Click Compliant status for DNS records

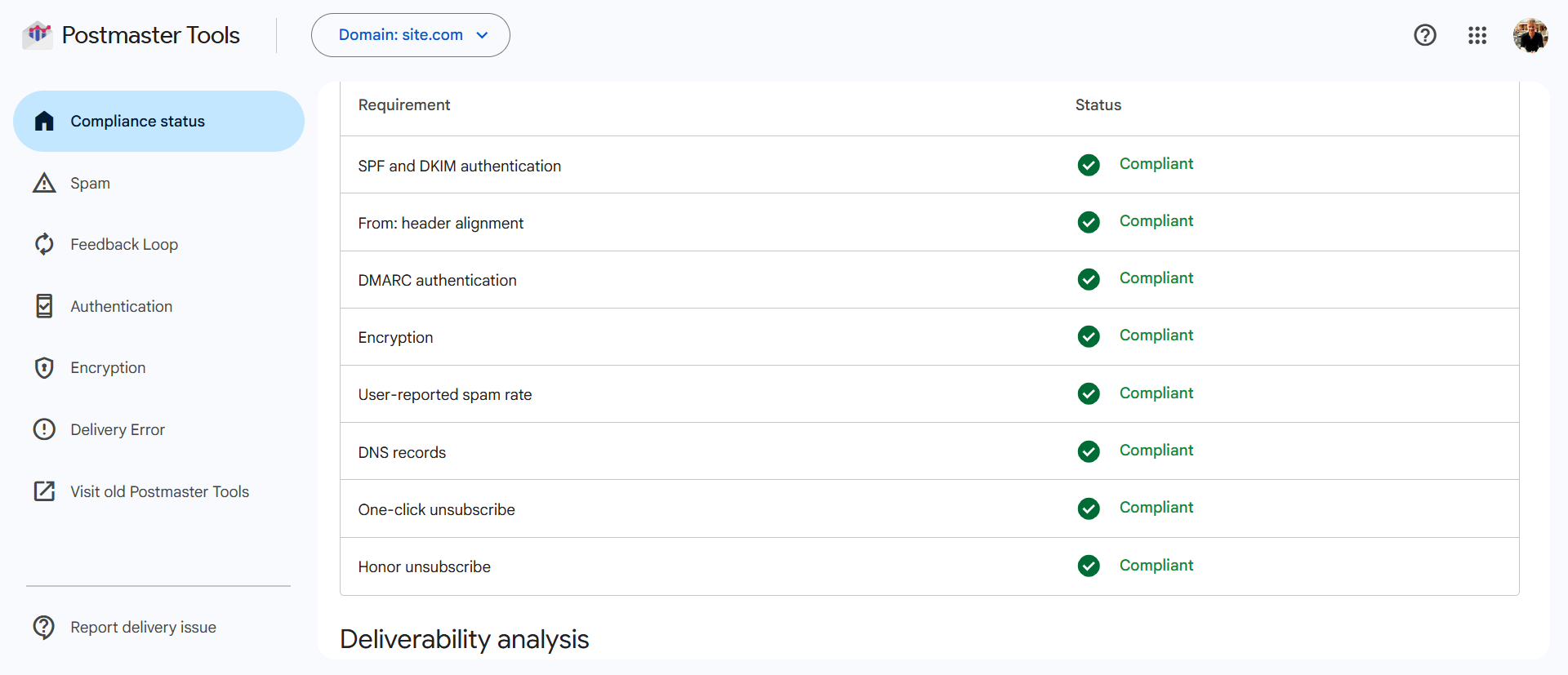click(x=1156, y=451)
